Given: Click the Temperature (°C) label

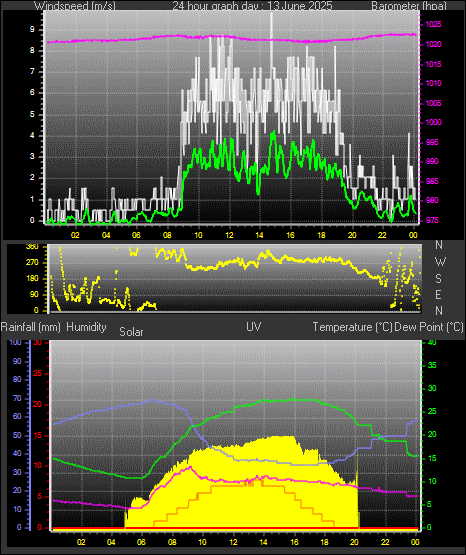Looking at the screenshot, I should (352, 327).
